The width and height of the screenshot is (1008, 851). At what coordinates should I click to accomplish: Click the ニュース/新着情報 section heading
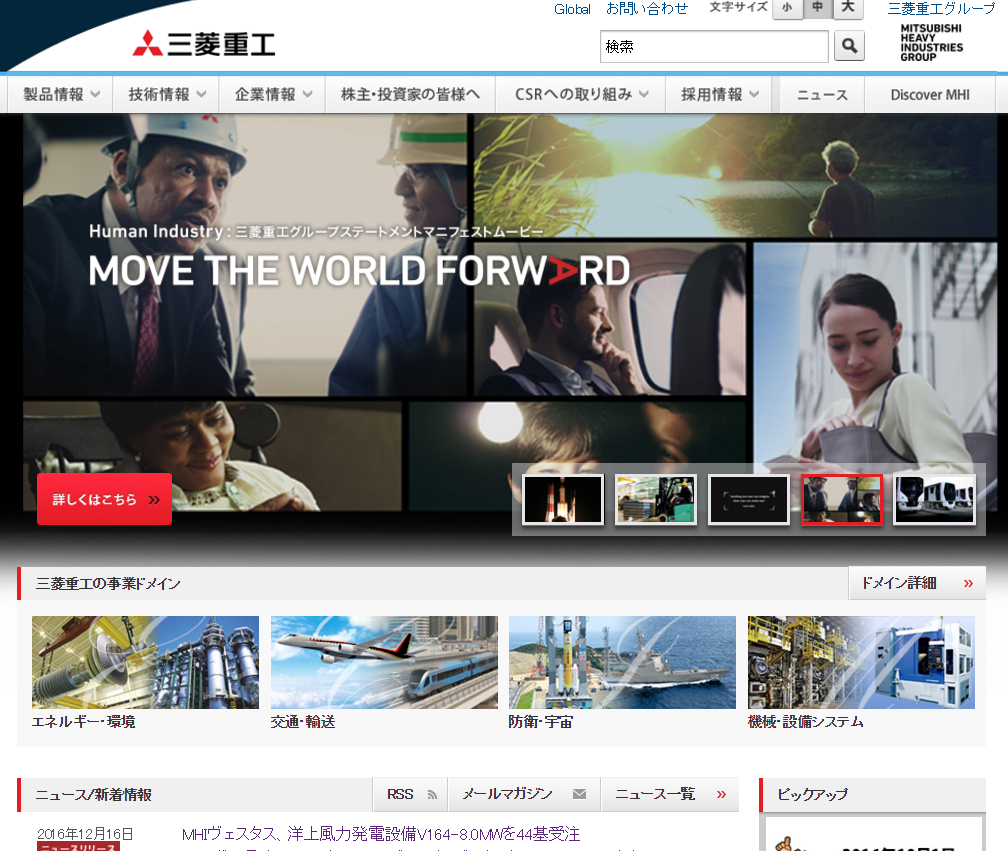click(94, 795)
